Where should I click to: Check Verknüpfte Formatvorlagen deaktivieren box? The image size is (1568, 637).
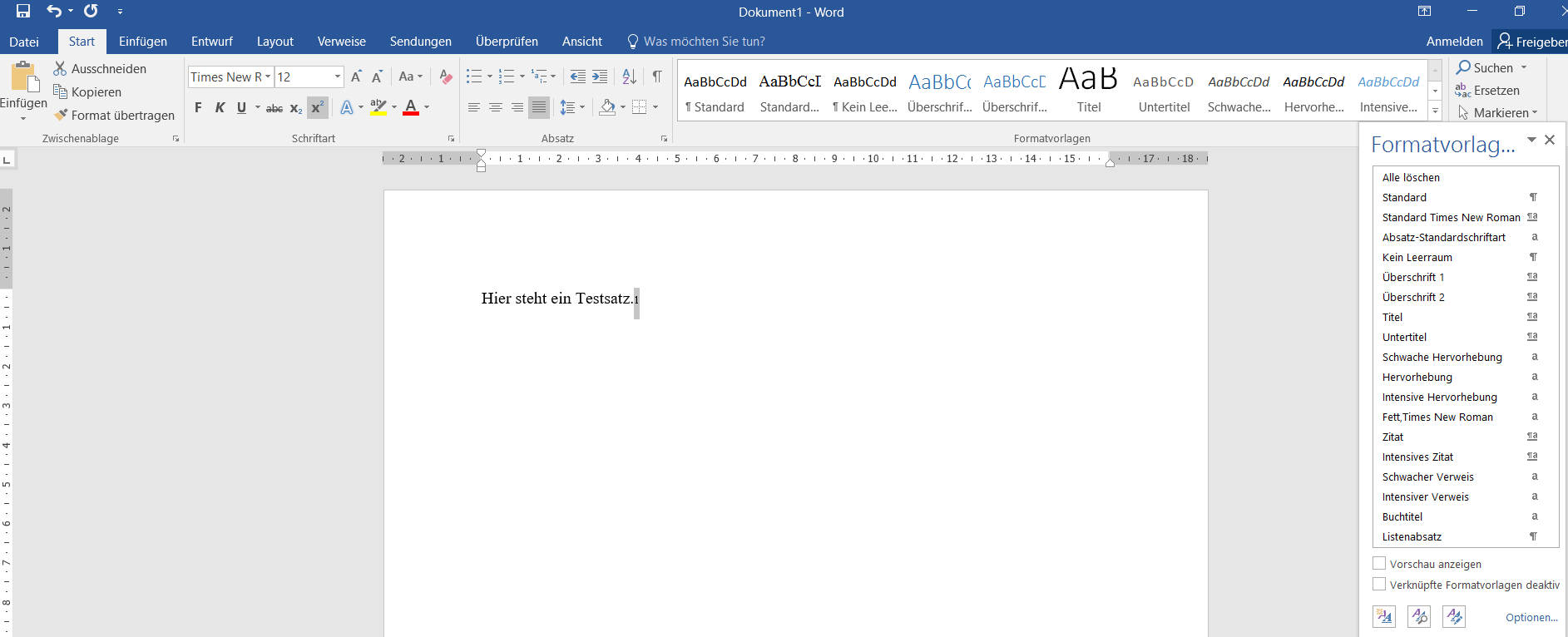coord(1379,584)
